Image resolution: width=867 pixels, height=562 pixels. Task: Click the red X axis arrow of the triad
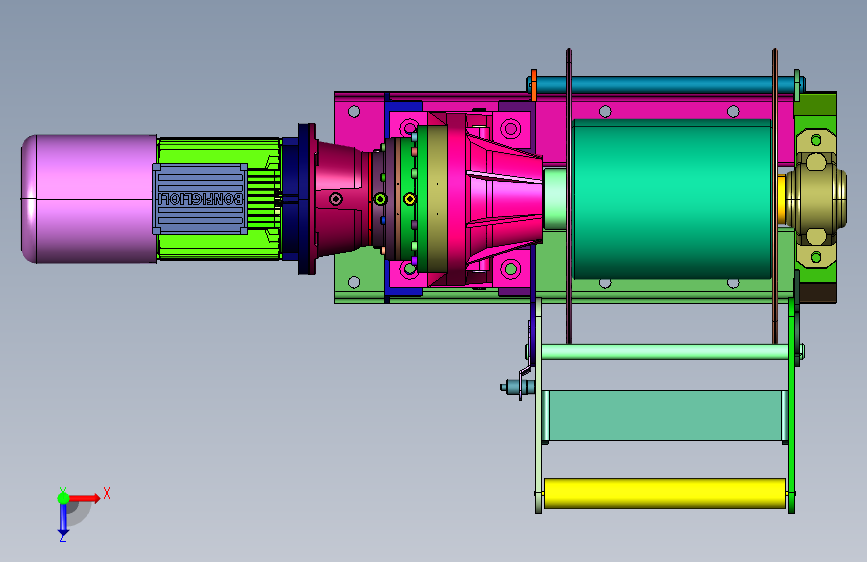click(x=86, y=498)
